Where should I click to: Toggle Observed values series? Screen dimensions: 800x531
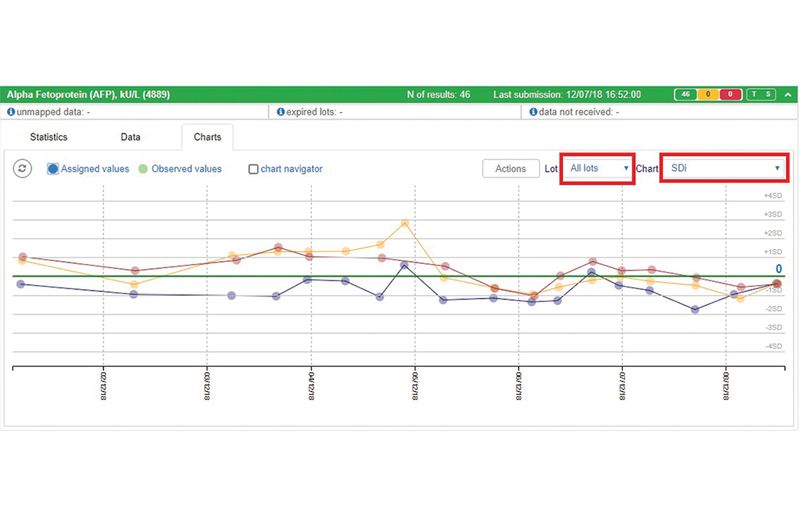144,169
